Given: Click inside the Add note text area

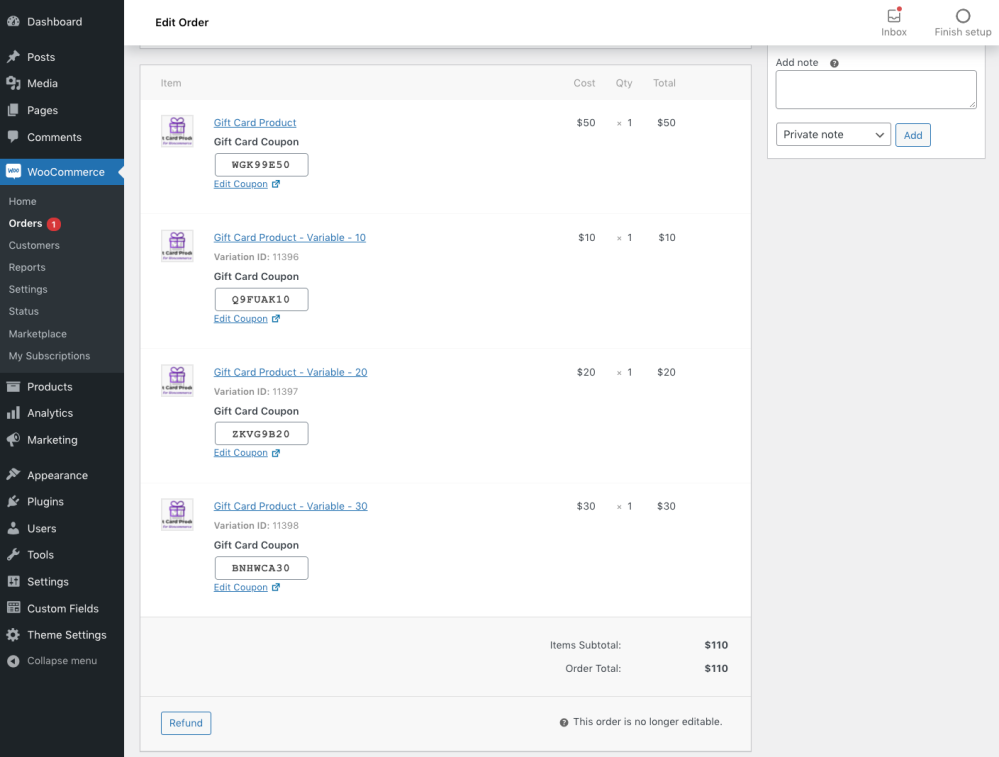Looking at the screenshot, I should point(875,89).
